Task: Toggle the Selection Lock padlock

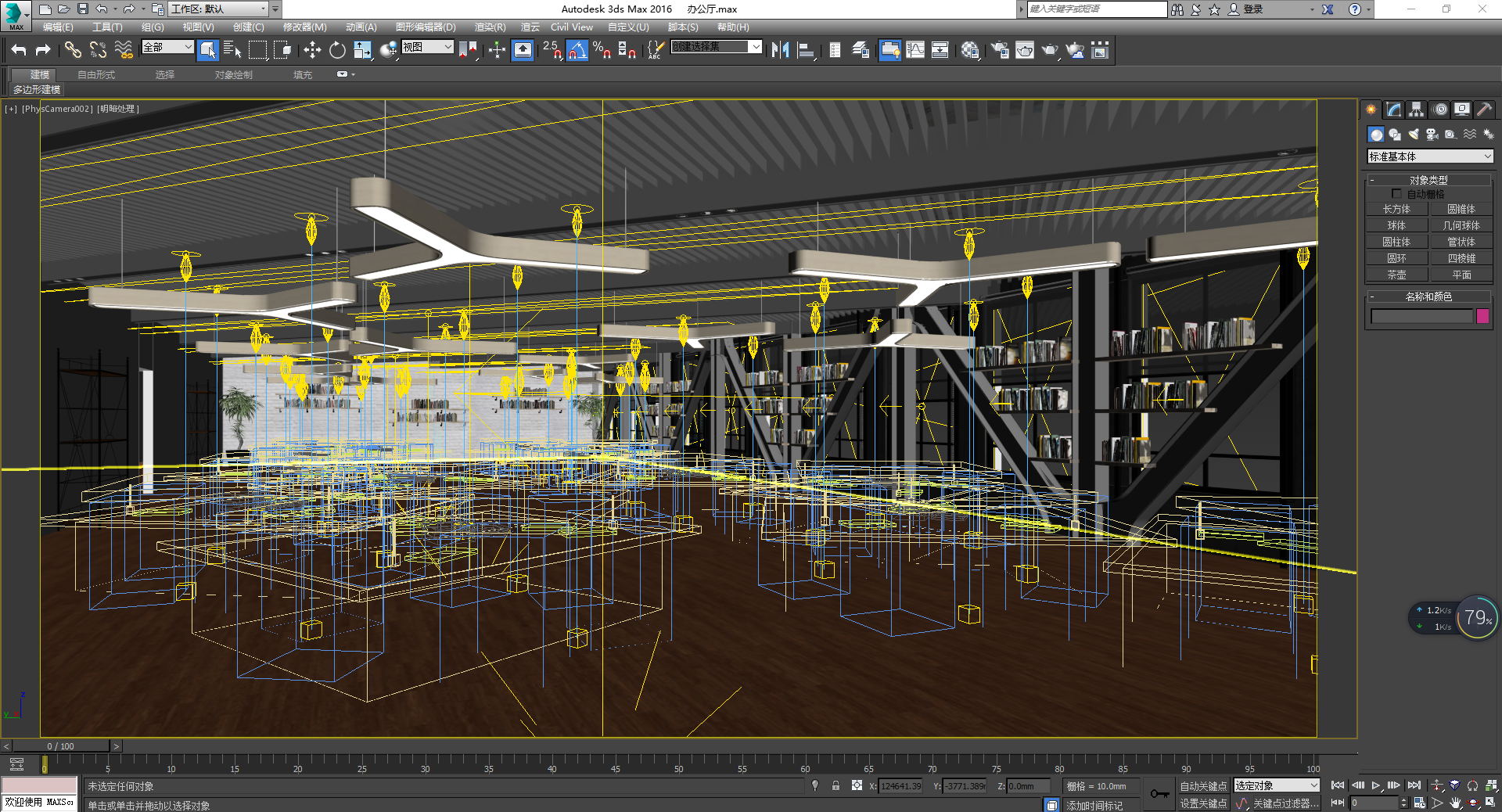Action: (x=835, y=785)
